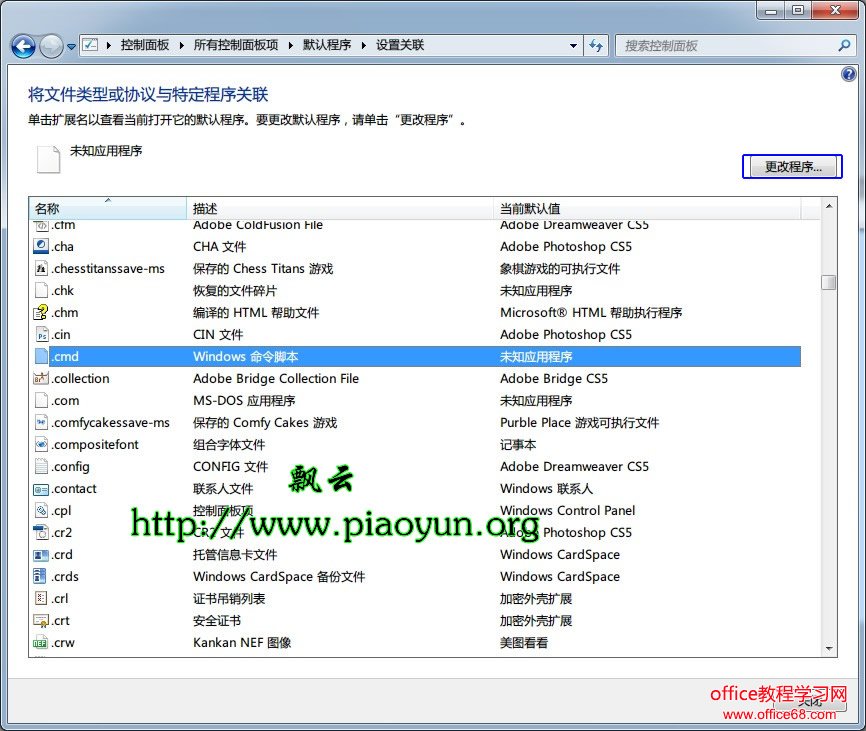This screenshot has width=866, height=731.
Task: Select Kankan NEF 图像 description
Action: click(242, 643)
